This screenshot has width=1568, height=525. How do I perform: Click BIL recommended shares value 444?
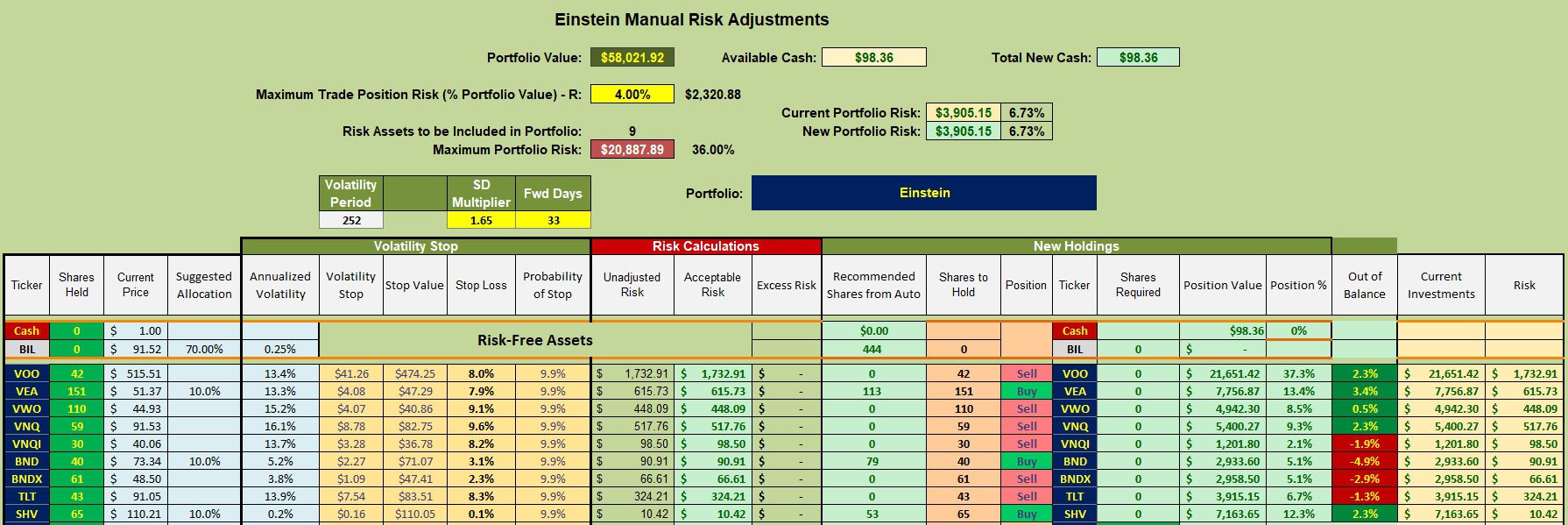[x=872, y=349]
